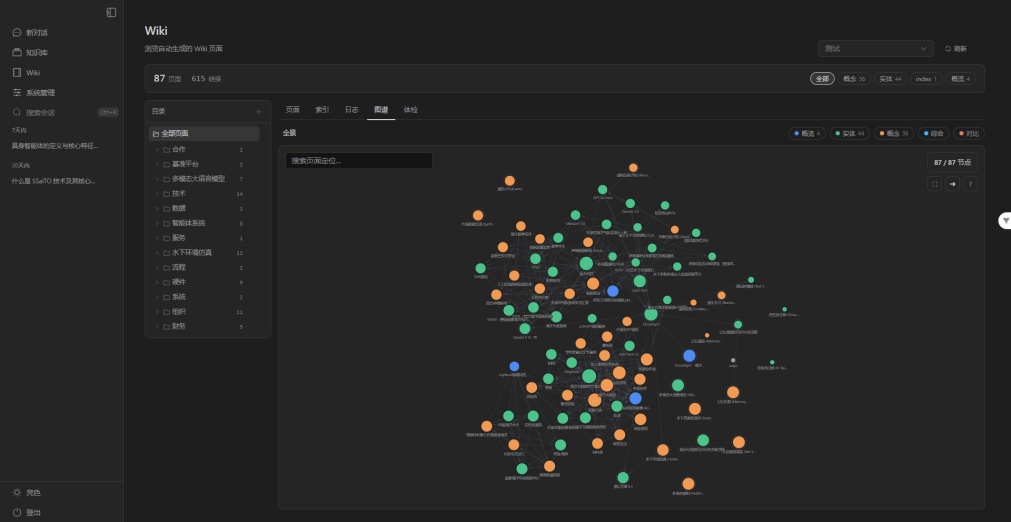
Task: Focus the 搜索页面定位 graph search field
Action: (x=358, y=160)
